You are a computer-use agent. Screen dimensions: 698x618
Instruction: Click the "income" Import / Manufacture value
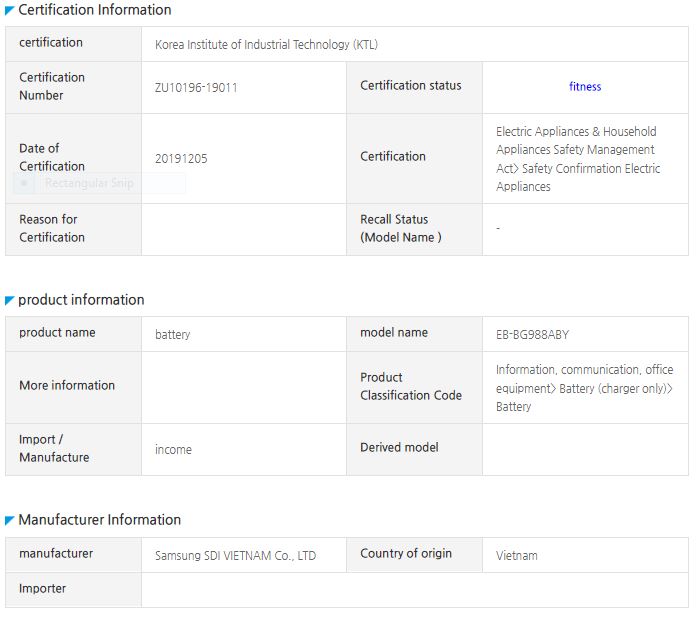173,450
